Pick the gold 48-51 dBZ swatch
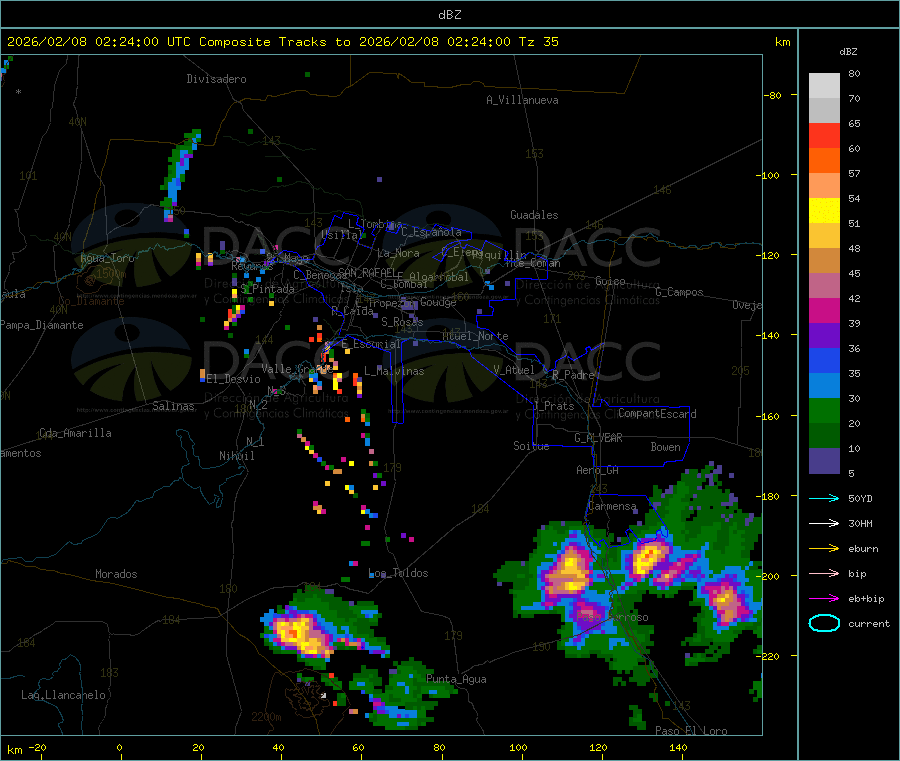This screenshot has height=761, width=900. (824, 236)
